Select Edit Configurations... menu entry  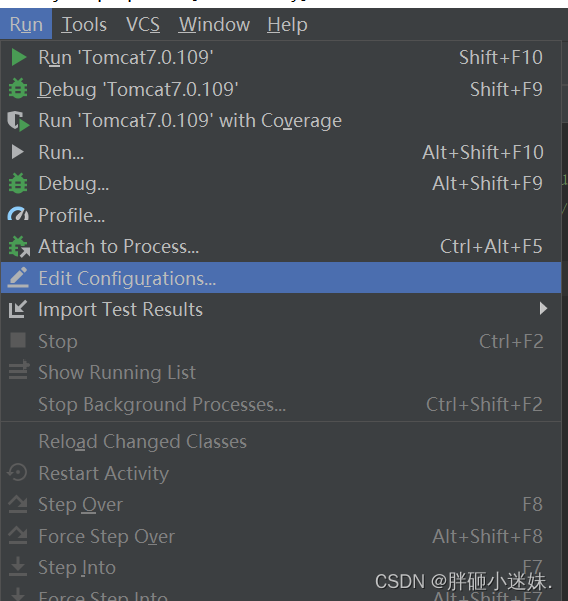point(281,278)
